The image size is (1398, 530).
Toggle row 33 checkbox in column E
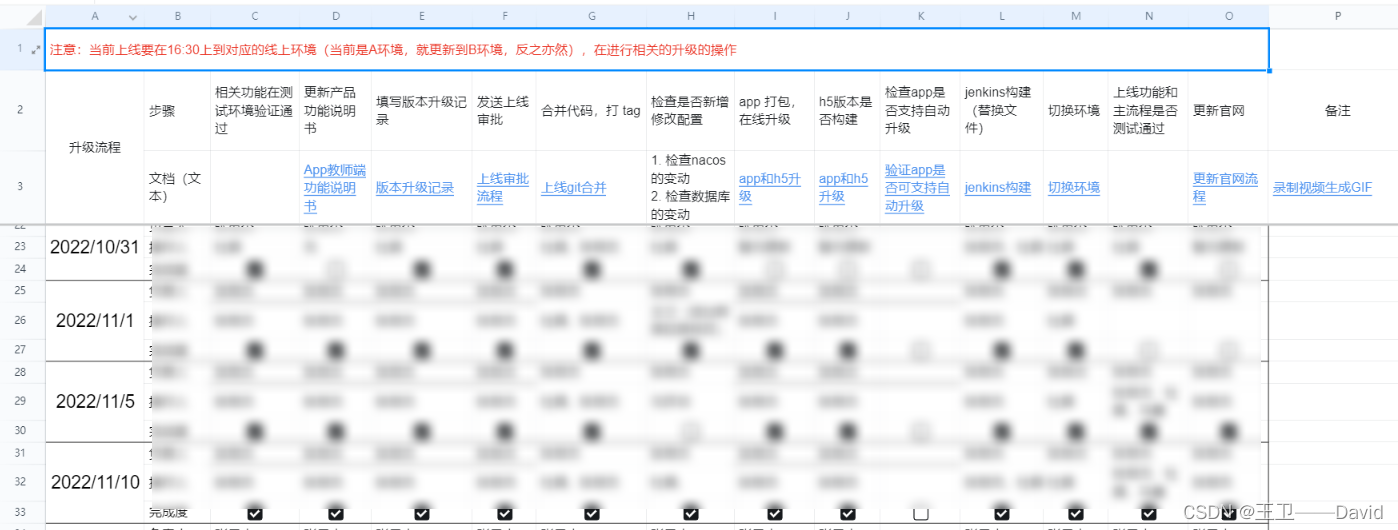421,513
